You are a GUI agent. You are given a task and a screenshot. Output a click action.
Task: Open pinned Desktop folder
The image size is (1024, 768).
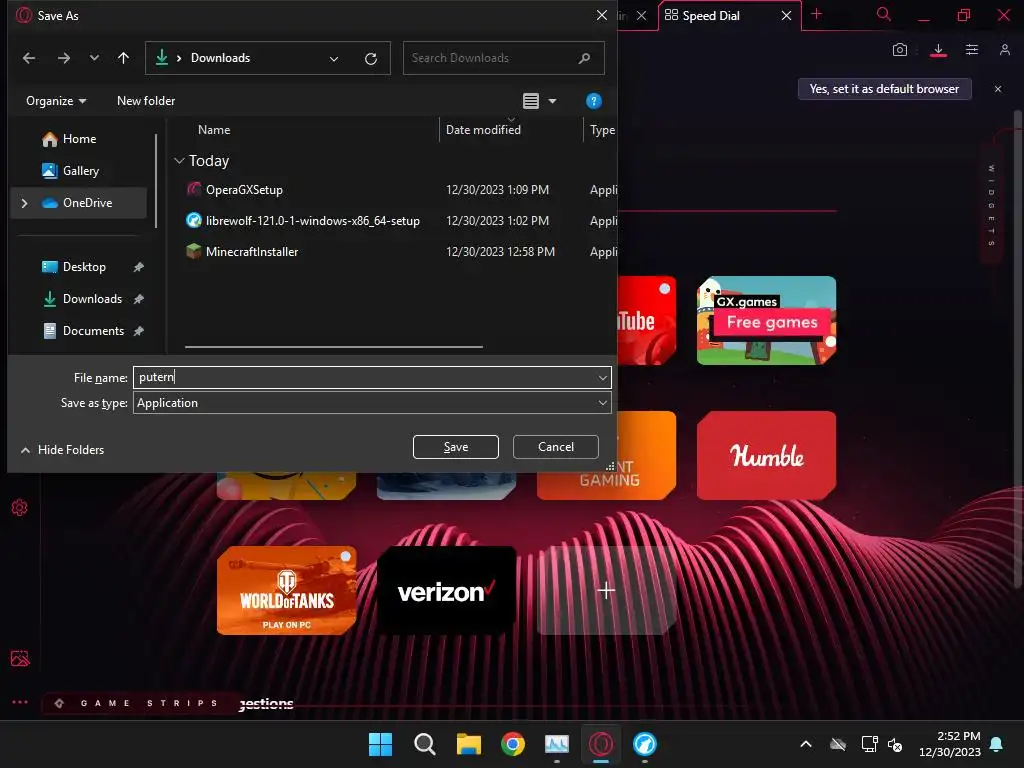click(x=84, y=267)
